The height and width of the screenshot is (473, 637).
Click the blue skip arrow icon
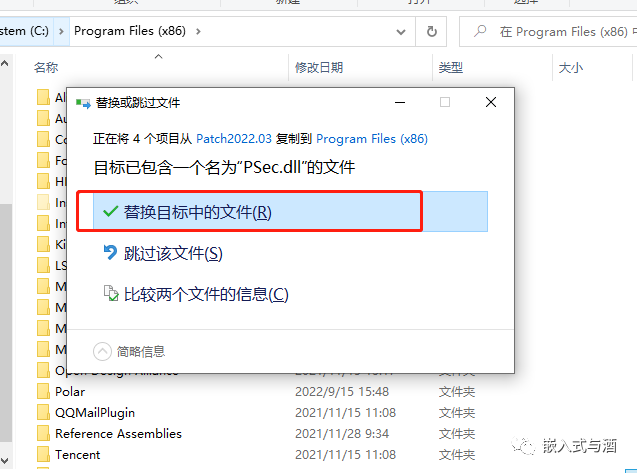tap(110, 253)
